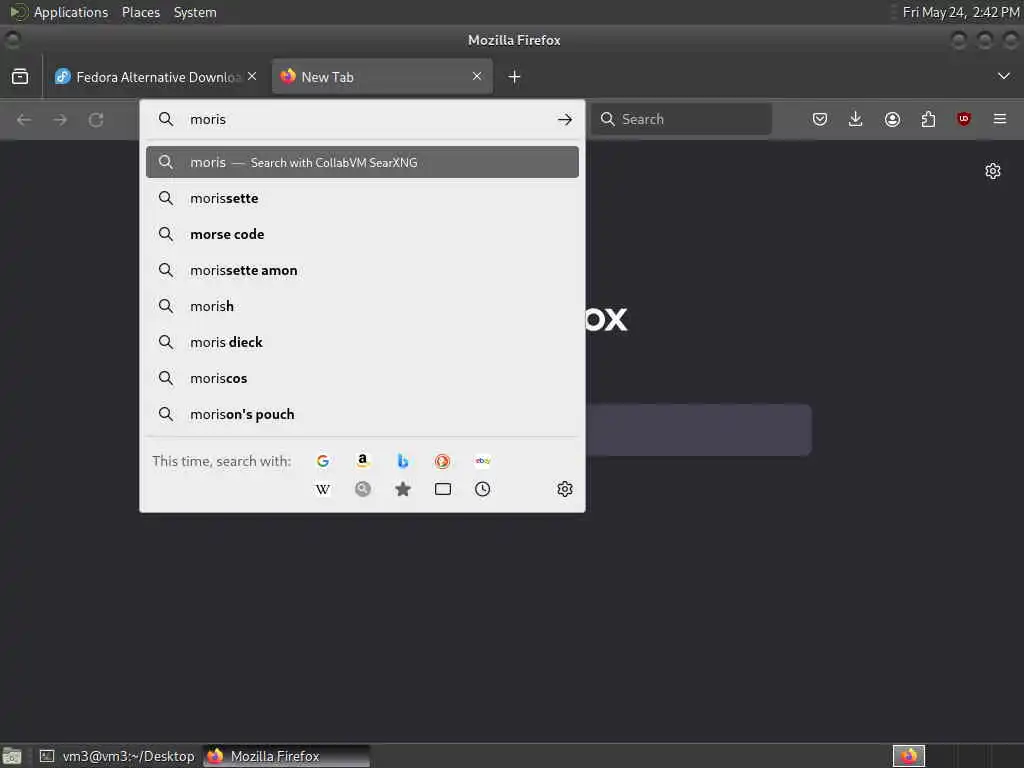The width and height of the screenshot is (1024, 768).
Task: Go forward with the forward arrow
Action: [60, 120]
